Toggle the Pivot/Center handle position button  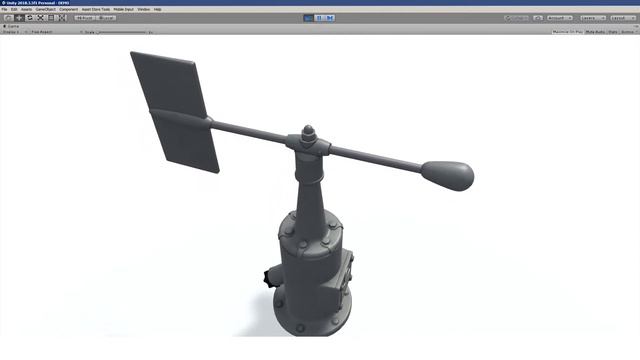coord(85,18)
